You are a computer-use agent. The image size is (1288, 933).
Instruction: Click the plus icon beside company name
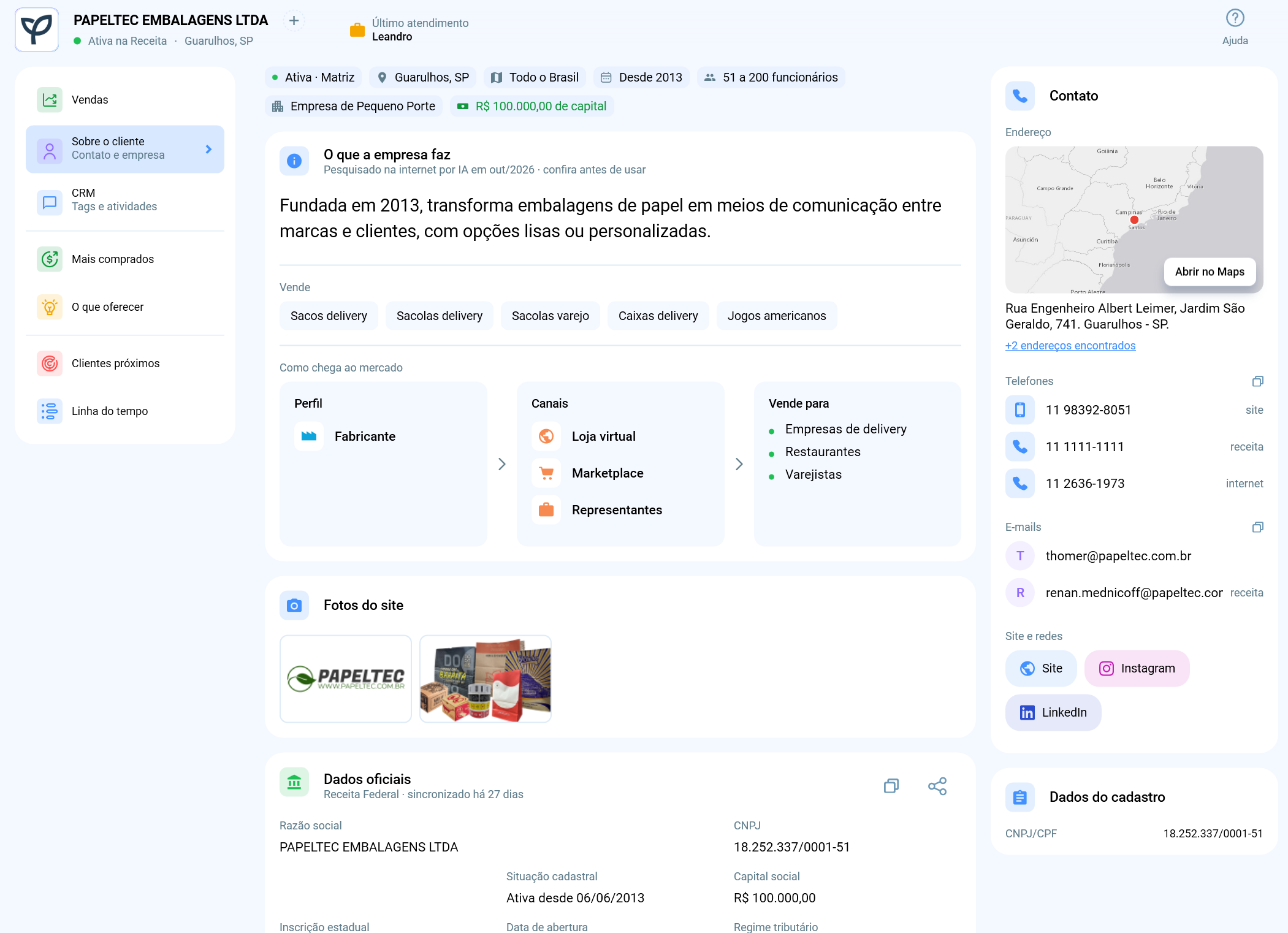coord(294,21)
